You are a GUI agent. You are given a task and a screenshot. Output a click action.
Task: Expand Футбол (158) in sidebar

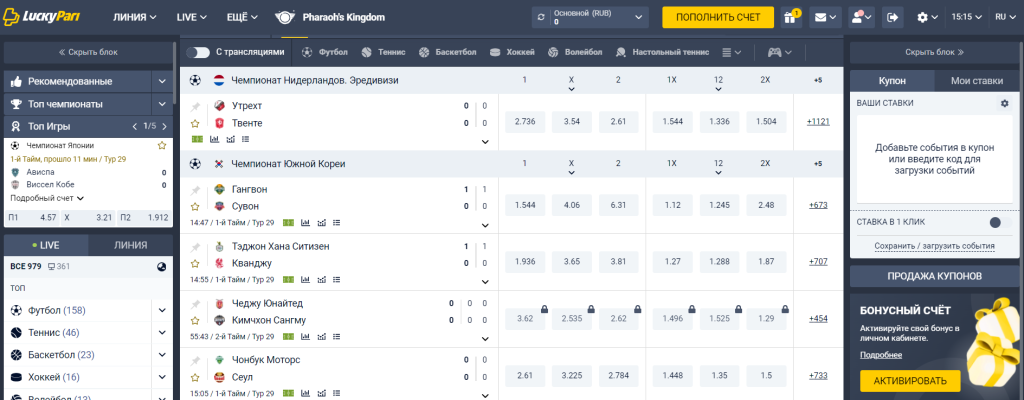point(162,310)
